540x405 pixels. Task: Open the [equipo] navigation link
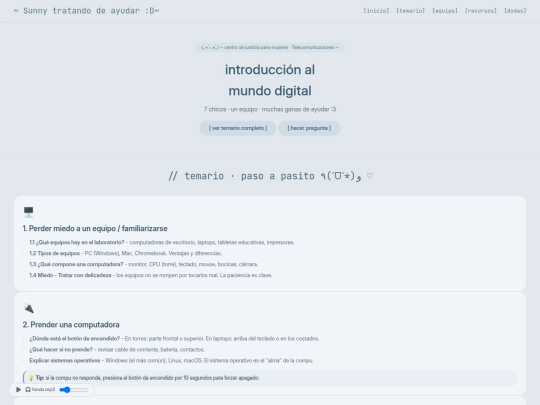445,11
